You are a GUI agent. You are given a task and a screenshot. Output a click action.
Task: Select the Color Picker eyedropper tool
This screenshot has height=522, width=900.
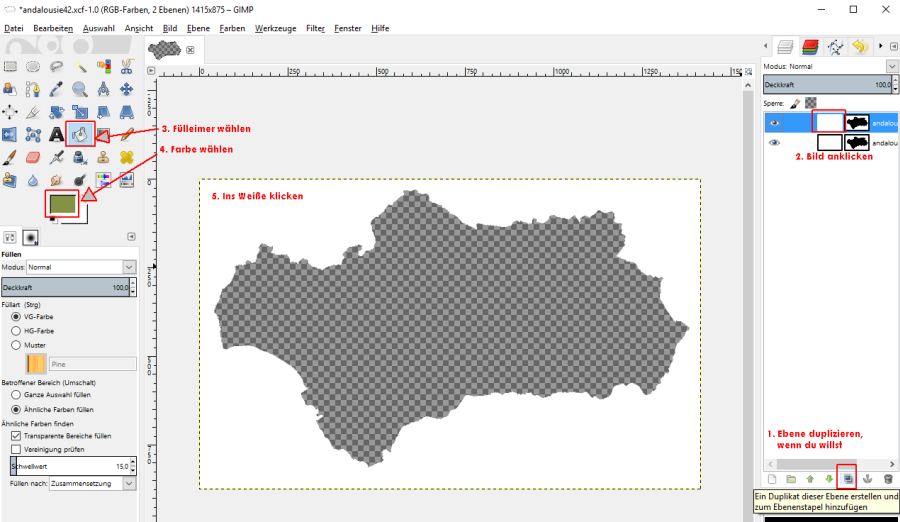56,89
